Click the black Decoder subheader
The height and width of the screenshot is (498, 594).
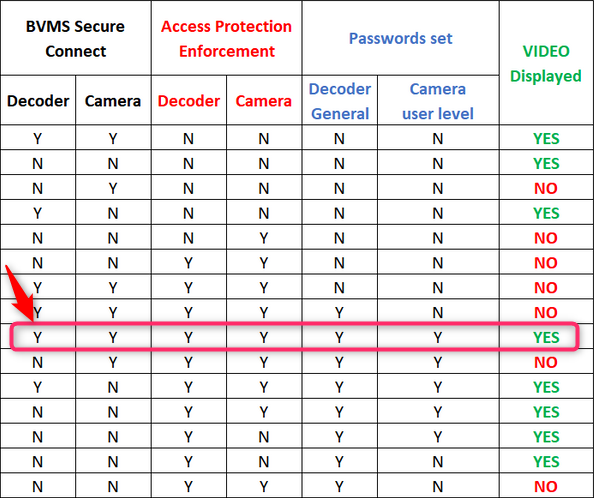click(x=38, y=101)
